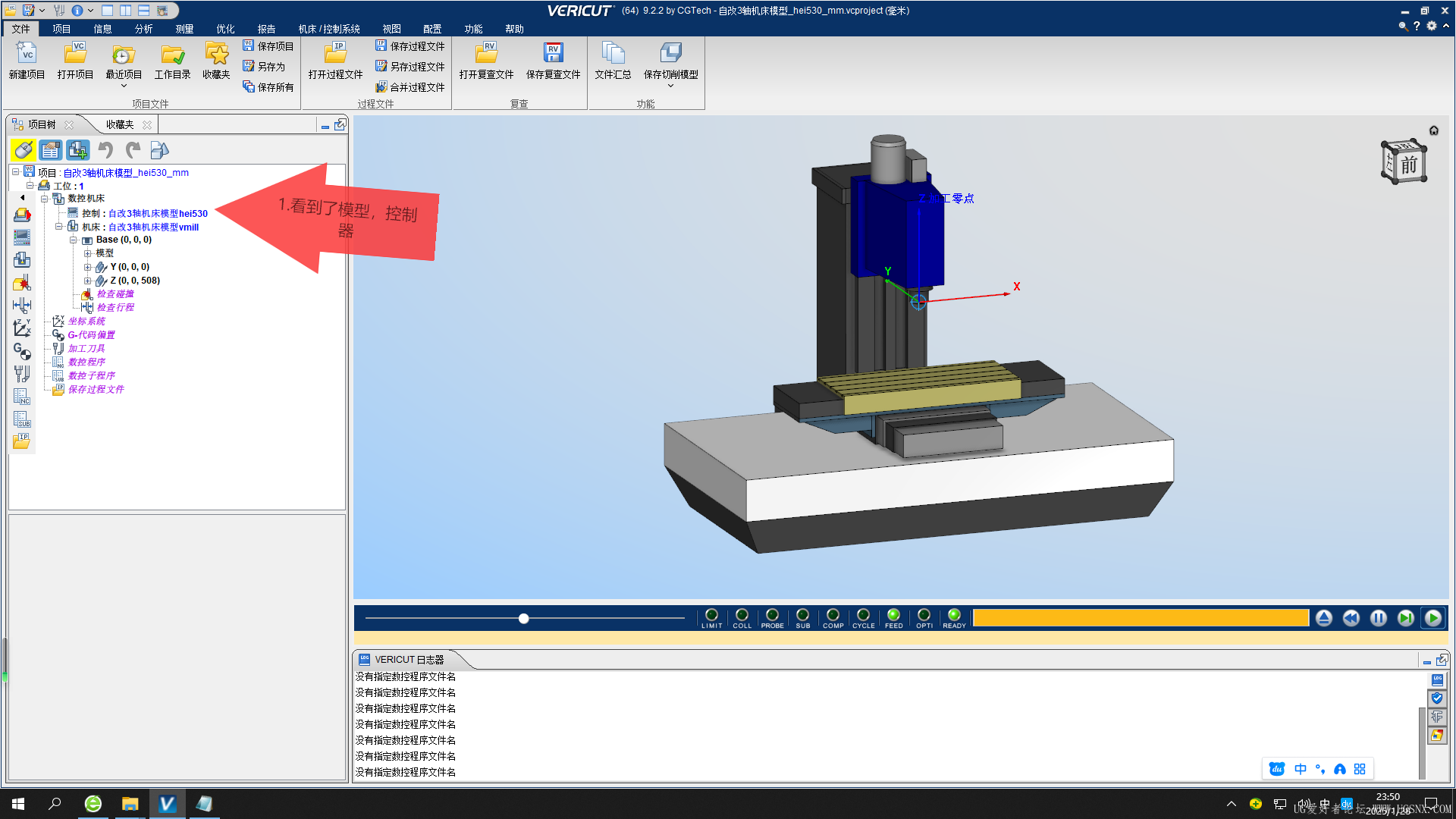Click 打开复查文件 (Open Review File) icon

(x=486, y=53)
